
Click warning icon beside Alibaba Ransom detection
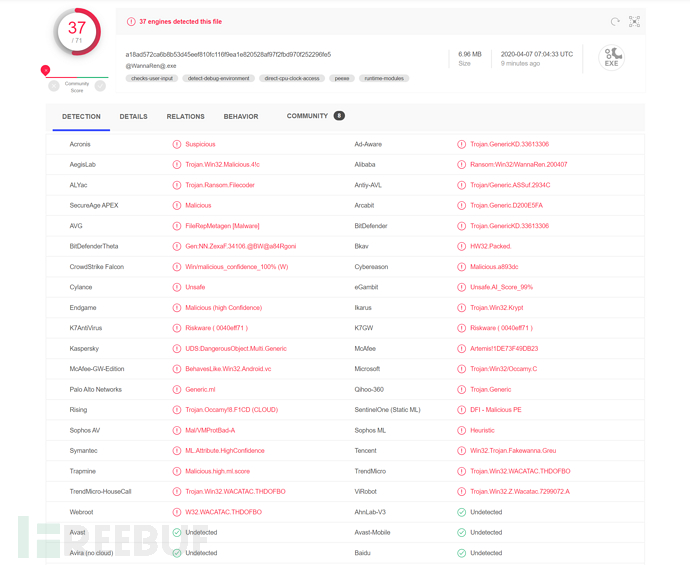click(461, 165)
